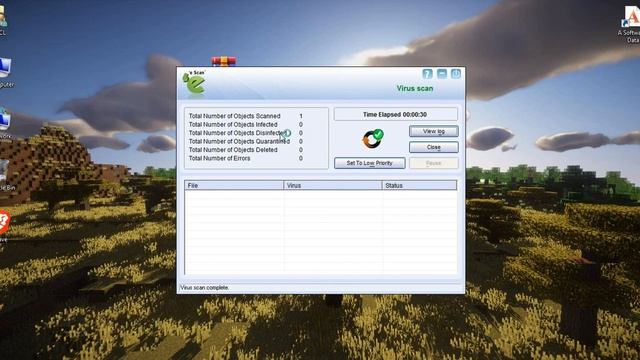
Task: Minimize the eScan virus scan window
Action: [x=442, y=74]
